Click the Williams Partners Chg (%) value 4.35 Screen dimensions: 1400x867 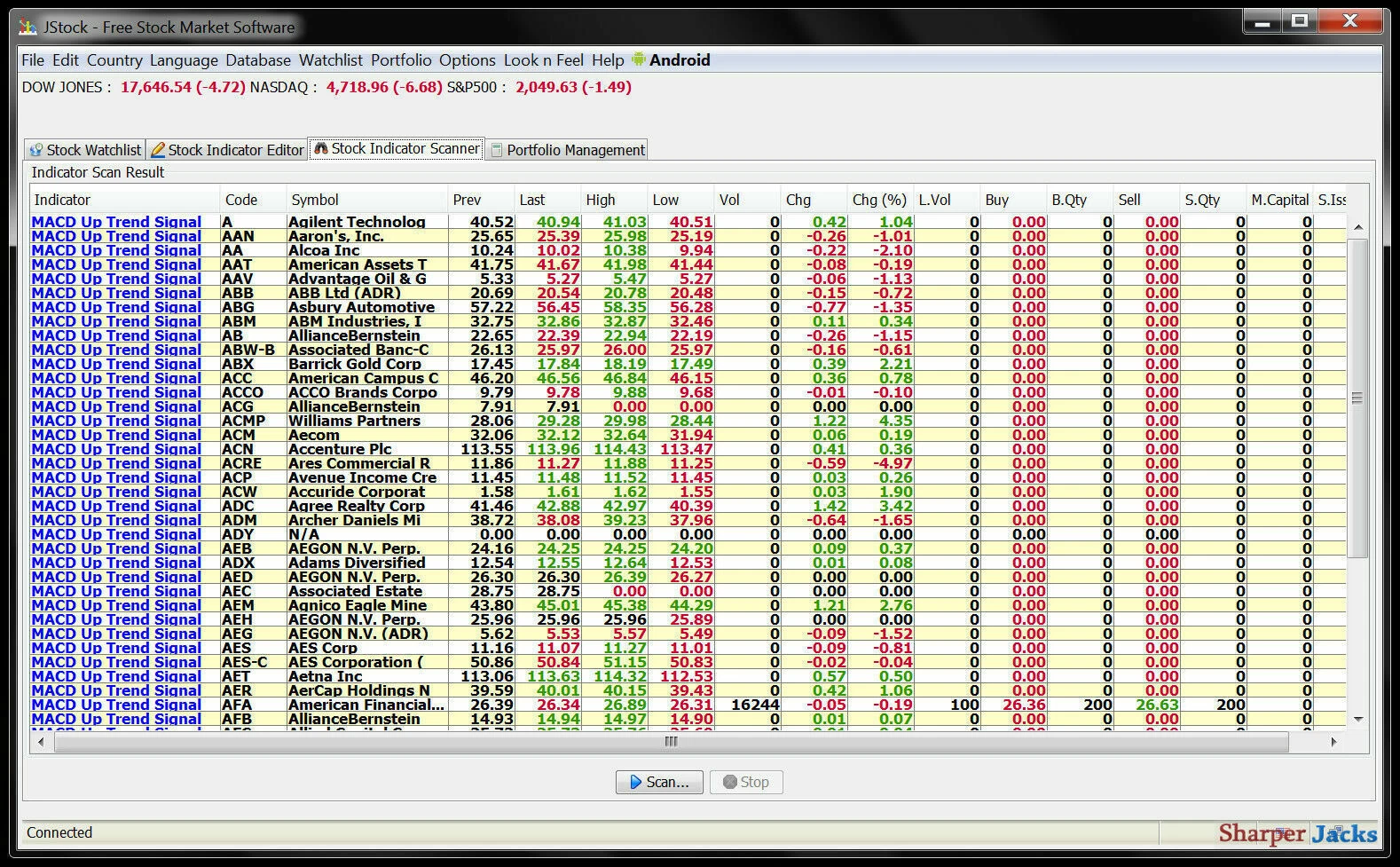pyautogui.click(x=895, y=421)
